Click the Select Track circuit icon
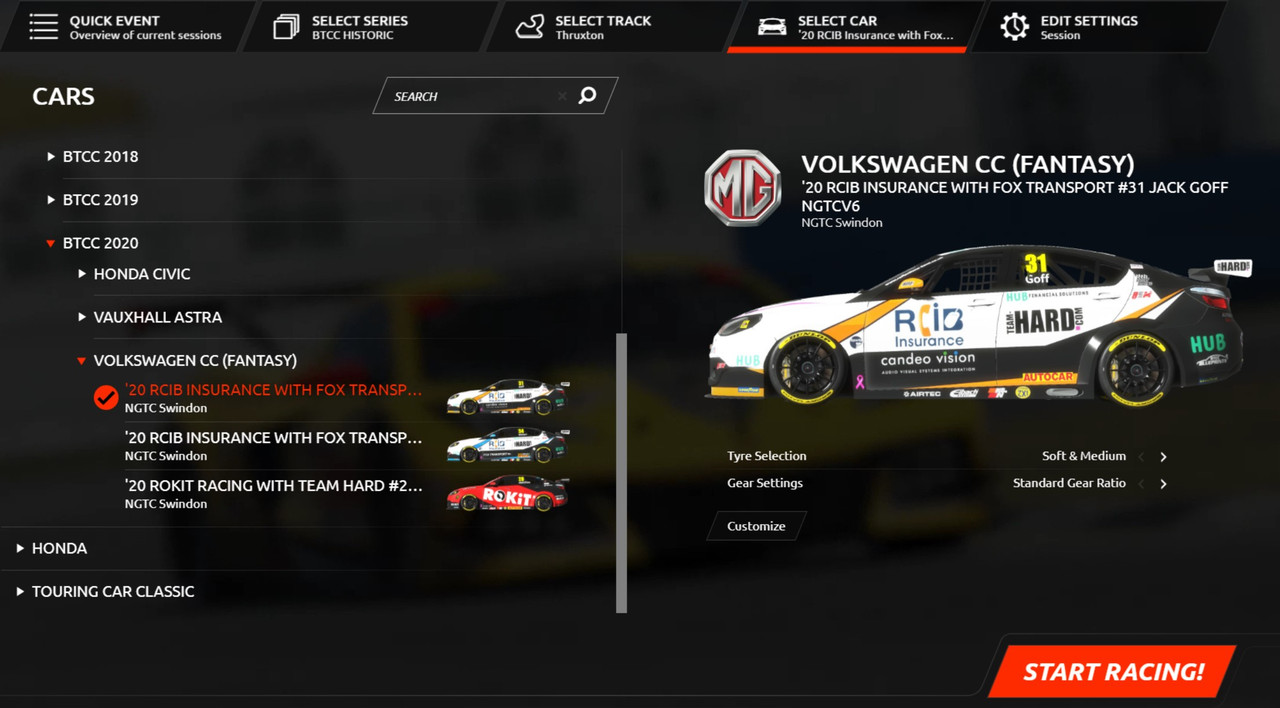The width and height of the screenshot is (1280, 708). pos(530,27)
